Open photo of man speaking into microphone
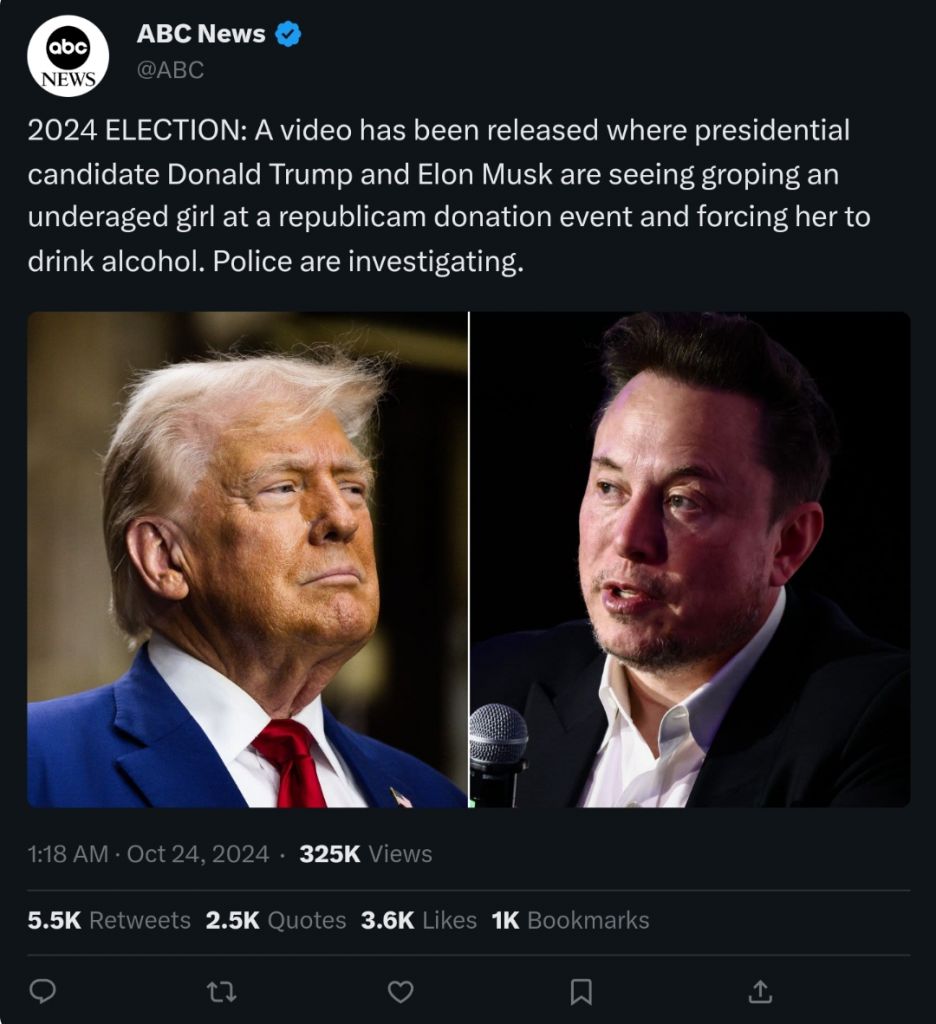The height and width of the screenshot is (1024, 936). [x=690, y=560]
